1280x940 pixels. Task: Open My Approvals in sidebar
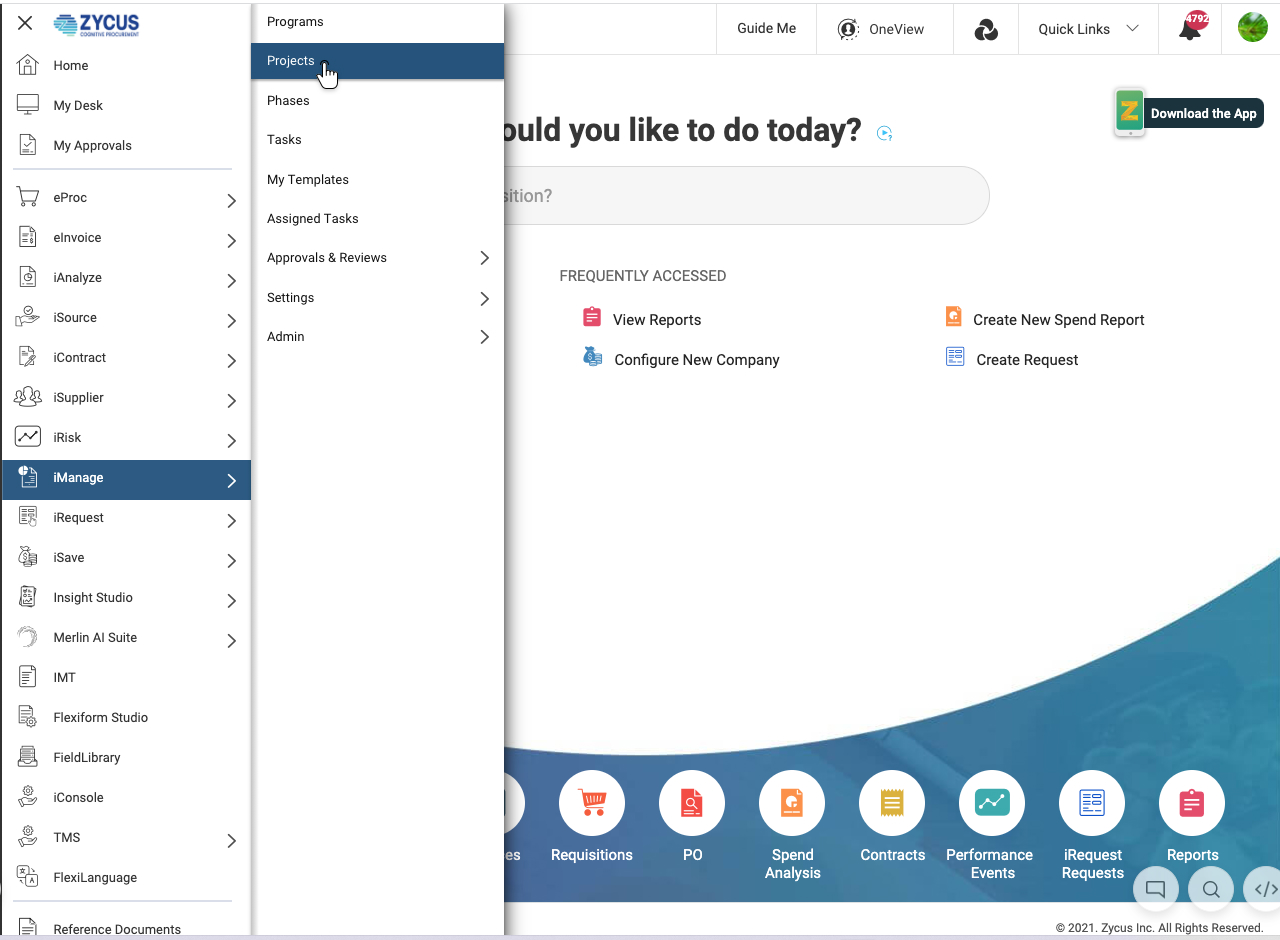[92, 146]
